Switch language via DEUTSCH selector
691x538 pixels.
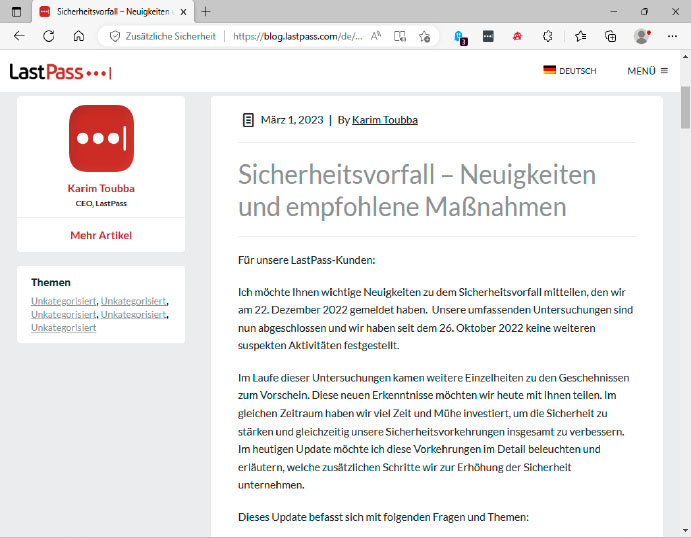569,70
